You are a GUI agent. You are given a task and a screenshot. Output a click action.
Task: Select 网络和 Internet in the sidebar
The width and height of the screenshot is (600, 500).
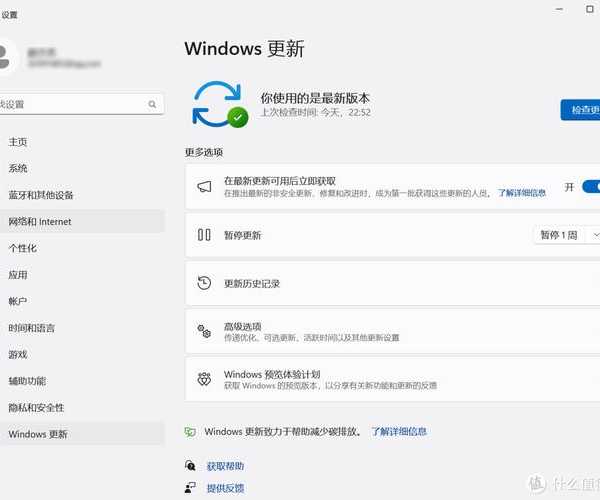pos(82,221)
